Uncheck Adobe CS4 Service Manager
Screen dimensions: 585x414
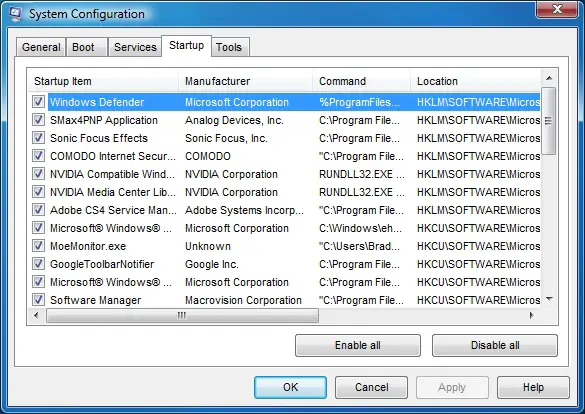click(38, 210)
